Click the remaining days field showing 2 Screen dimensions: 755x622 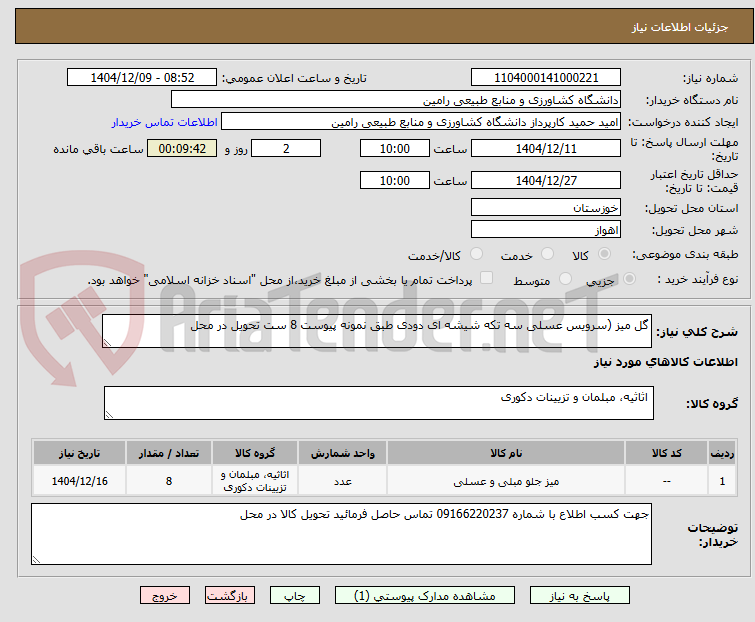[x=286, y=148]
